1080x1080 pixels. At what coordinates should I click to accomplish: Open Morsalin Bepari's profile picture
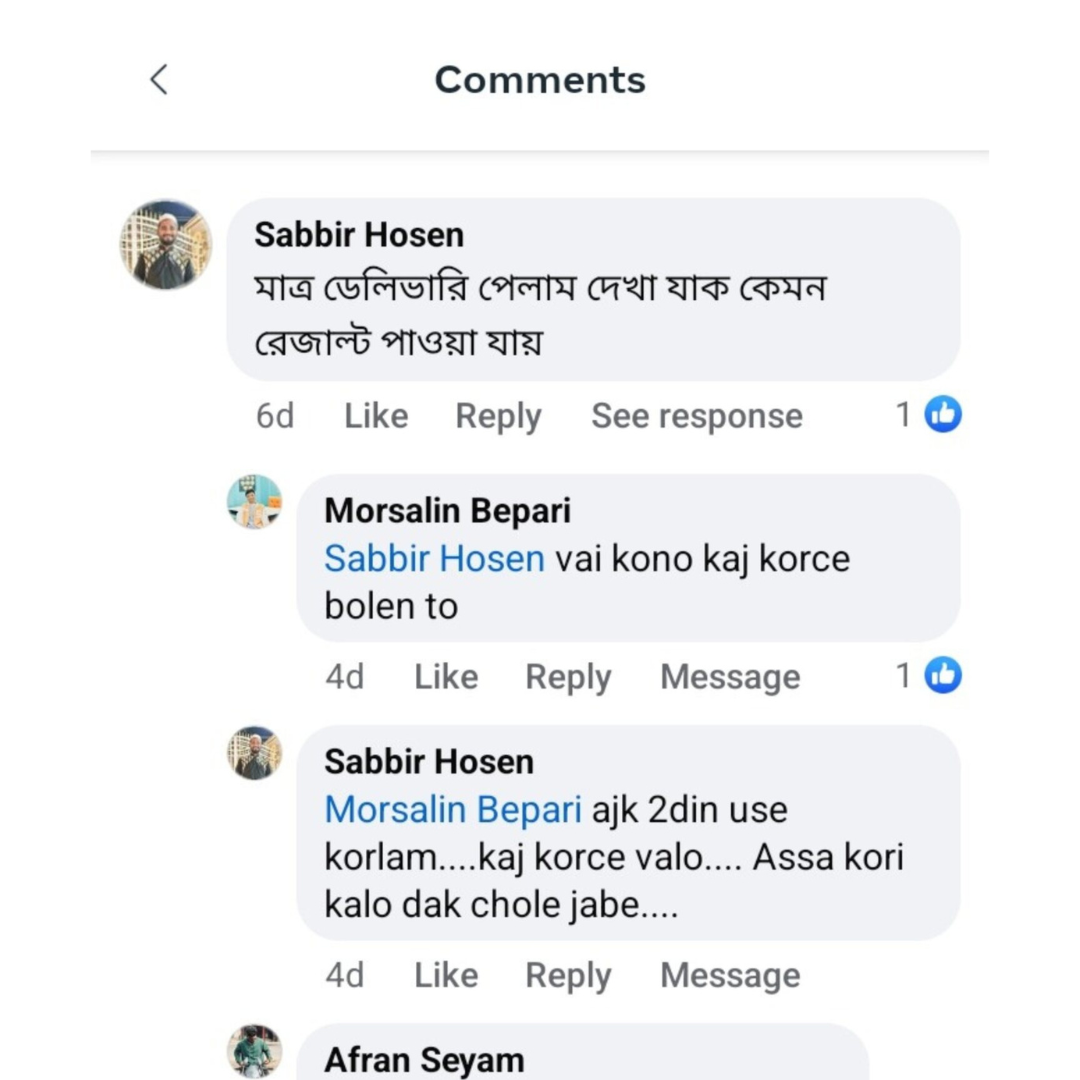254,502
